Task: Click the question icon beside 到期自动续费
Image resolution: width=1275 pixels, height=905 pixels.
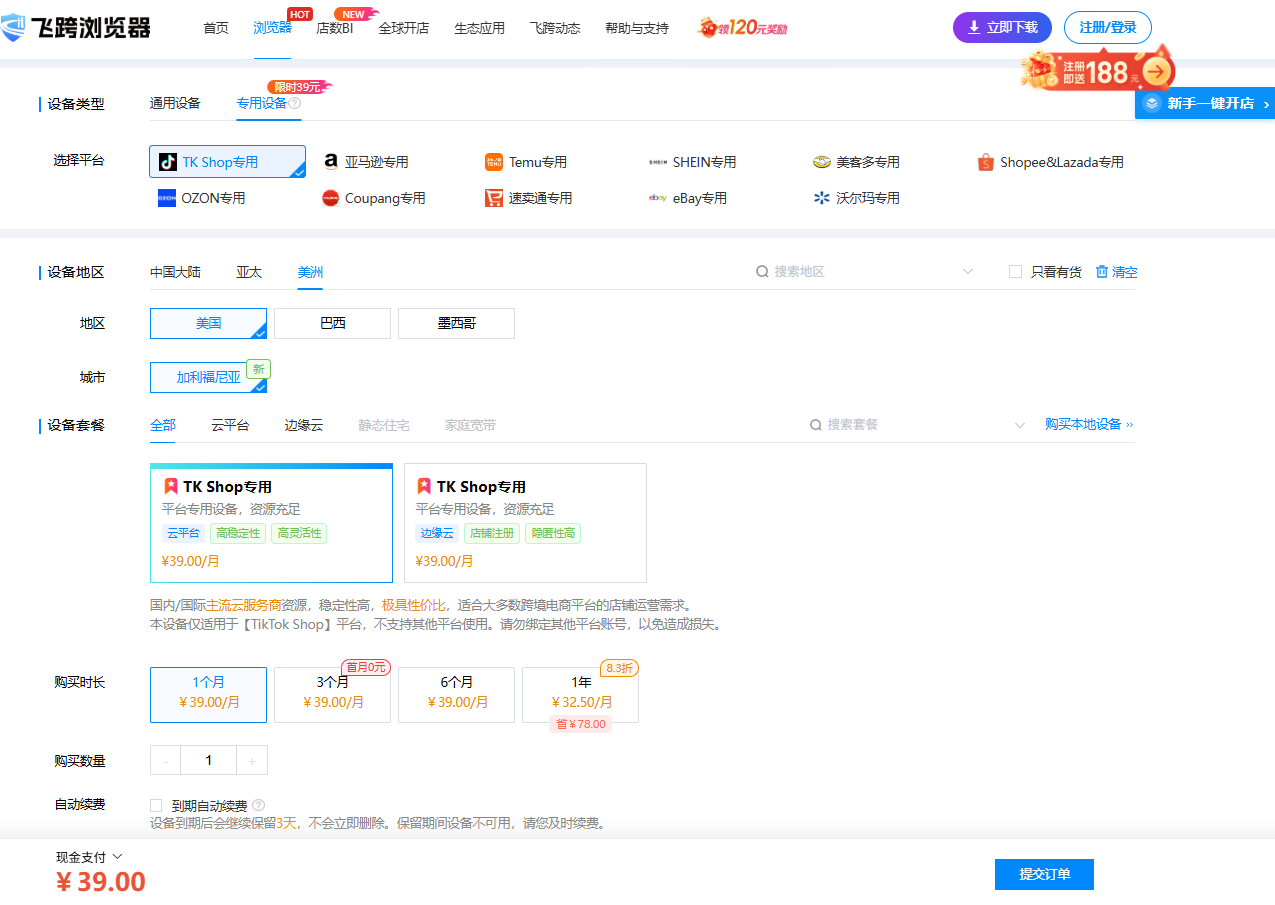Action: point(259,805)
